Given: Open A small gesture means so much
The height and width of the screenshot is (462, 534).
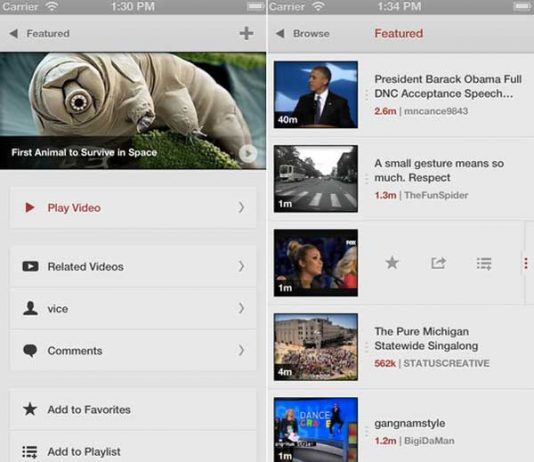Looking at the screenshot, I should click(x=439, y=170).
